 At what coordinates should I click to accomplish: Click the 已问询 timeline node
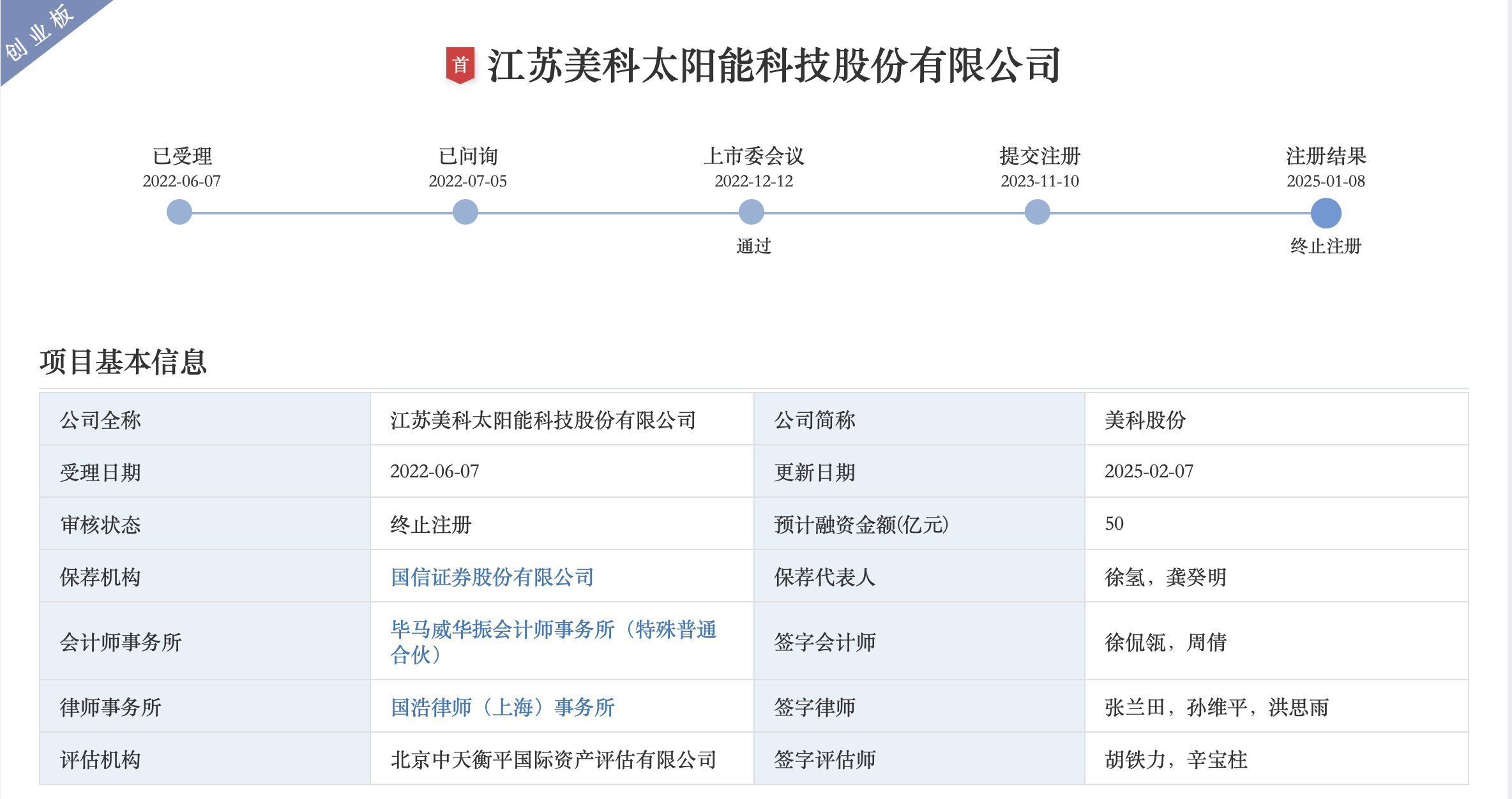tap(465, 212)
